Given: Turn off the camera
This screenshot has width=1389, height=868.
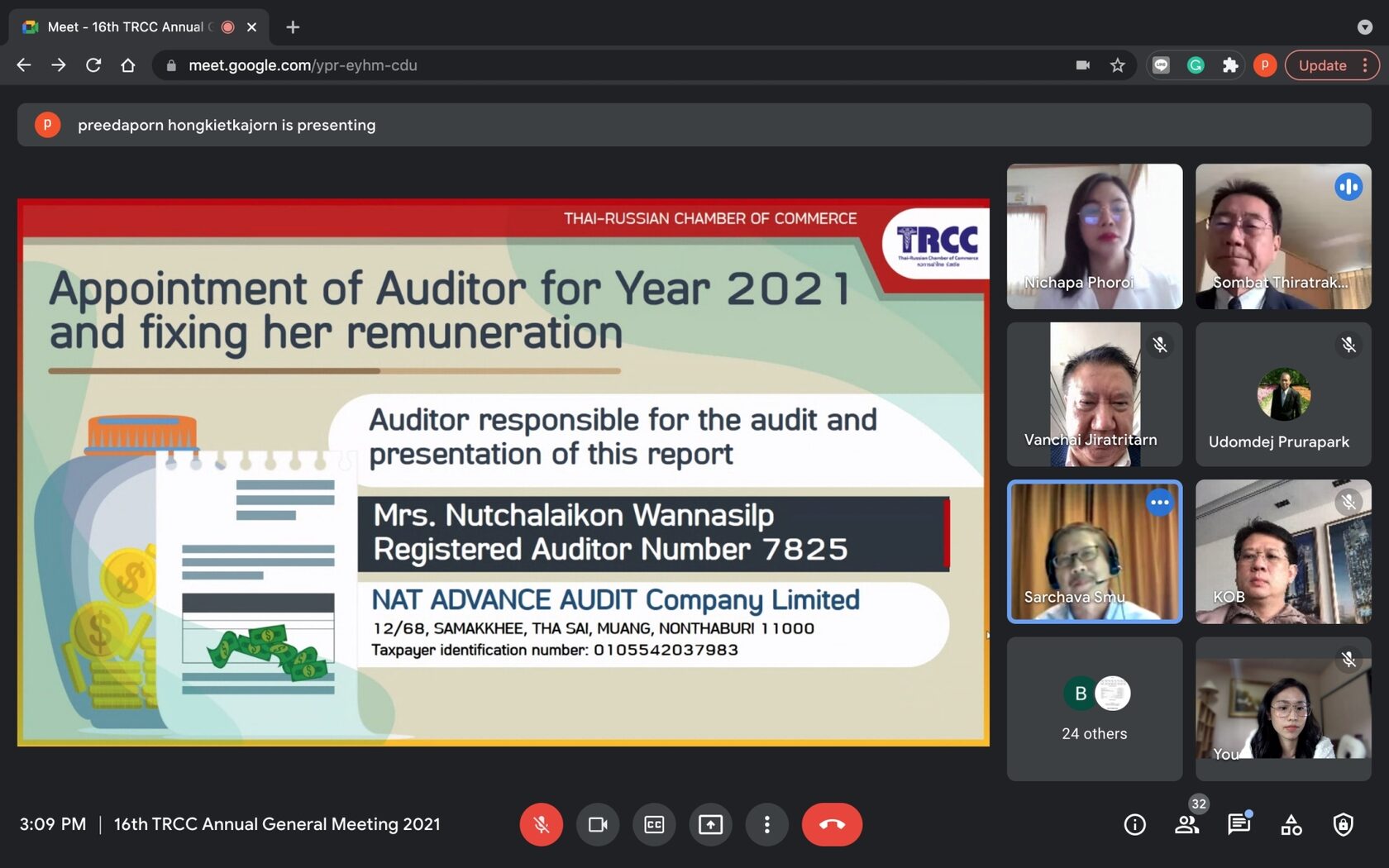Looking at the screenshot, I should pyautogui.click(x=598, y=824).
